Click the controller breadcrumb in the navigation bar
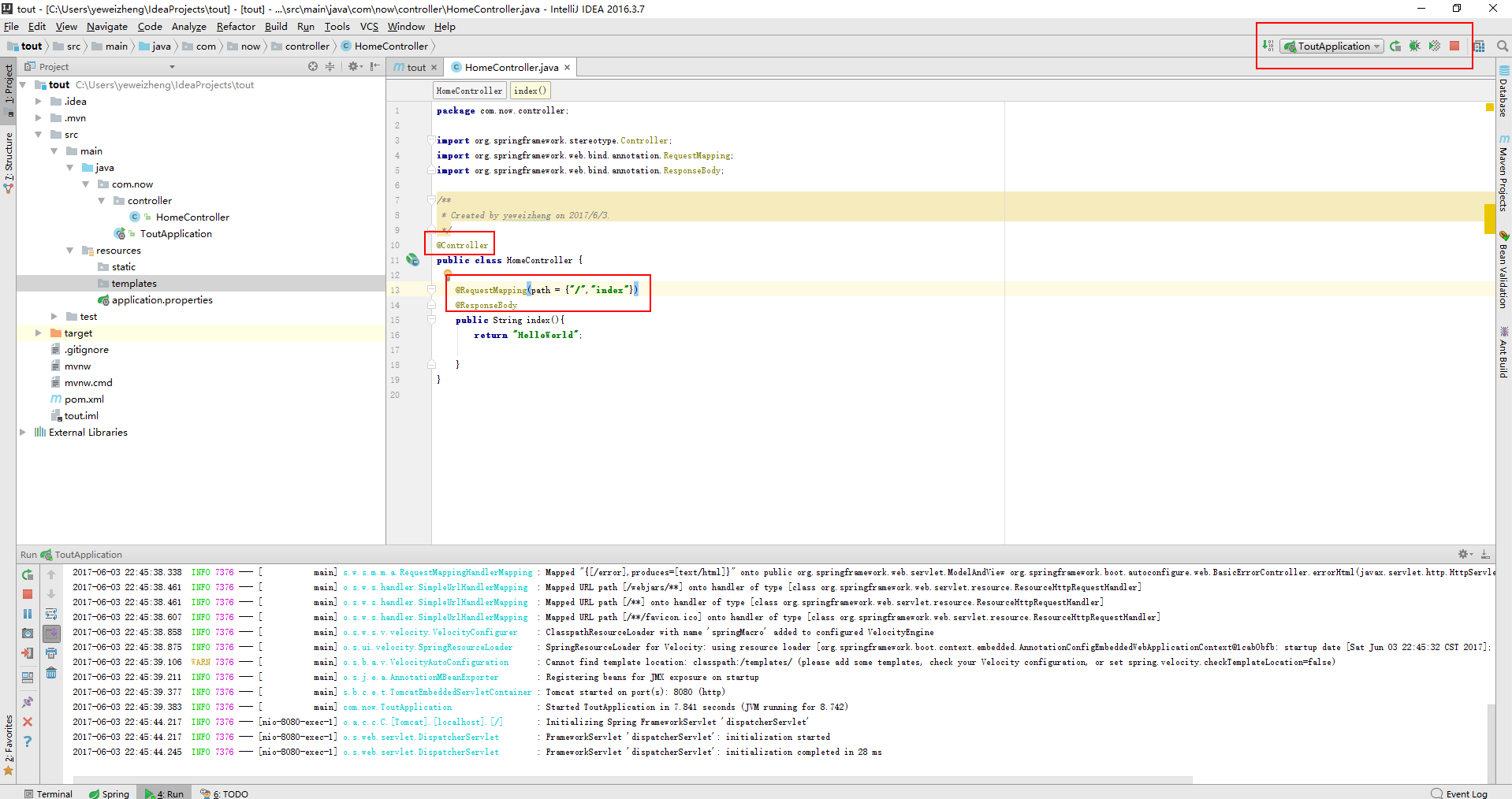This screenshot has width=1512, height=799. [307, 46]
